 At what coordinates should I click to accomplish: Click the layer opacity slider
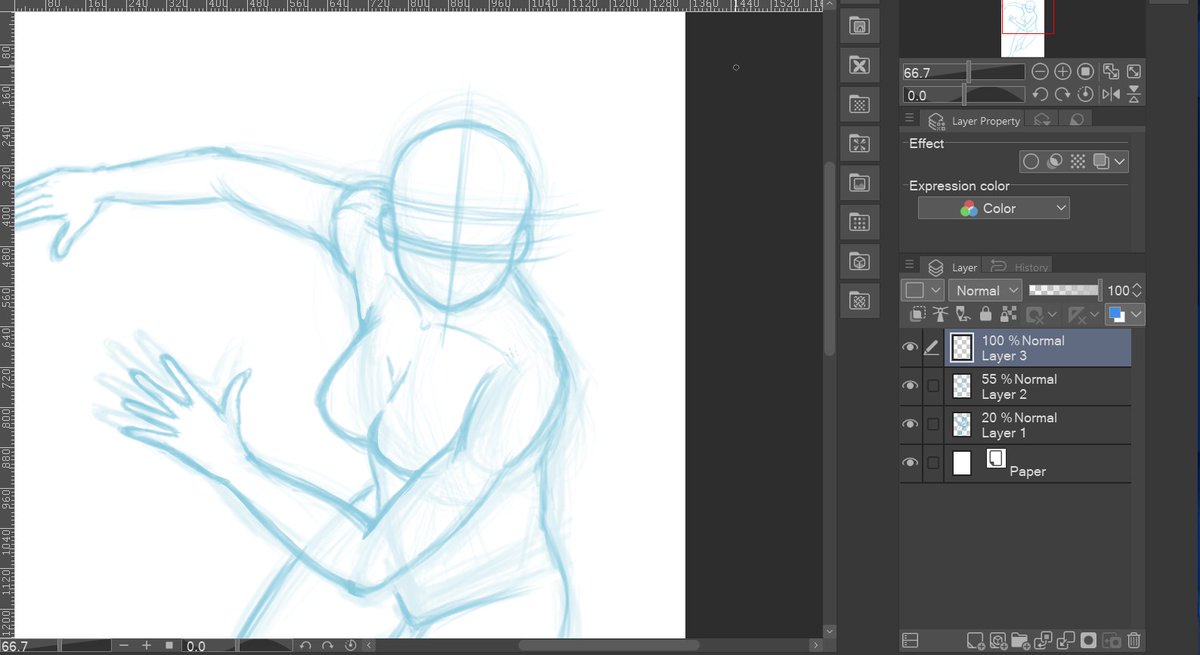1065,290
